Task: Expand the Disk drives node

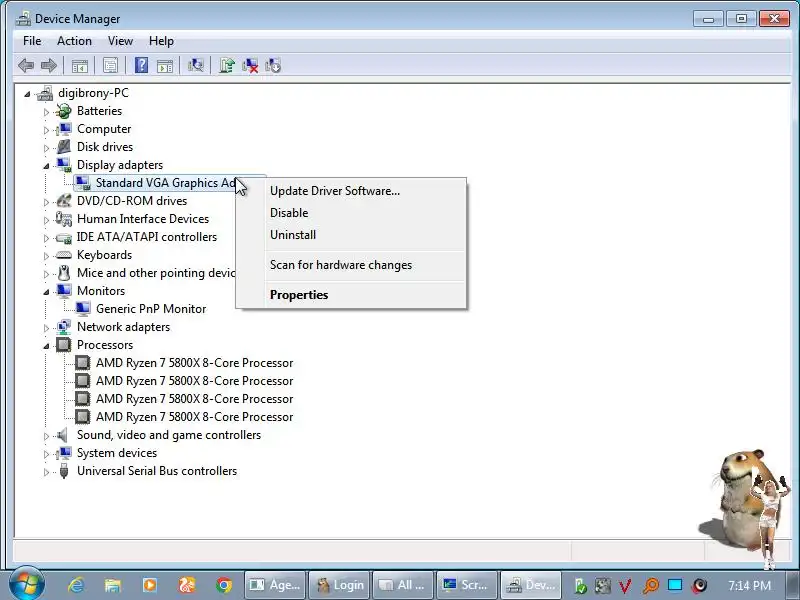Action: click(46, 148)
